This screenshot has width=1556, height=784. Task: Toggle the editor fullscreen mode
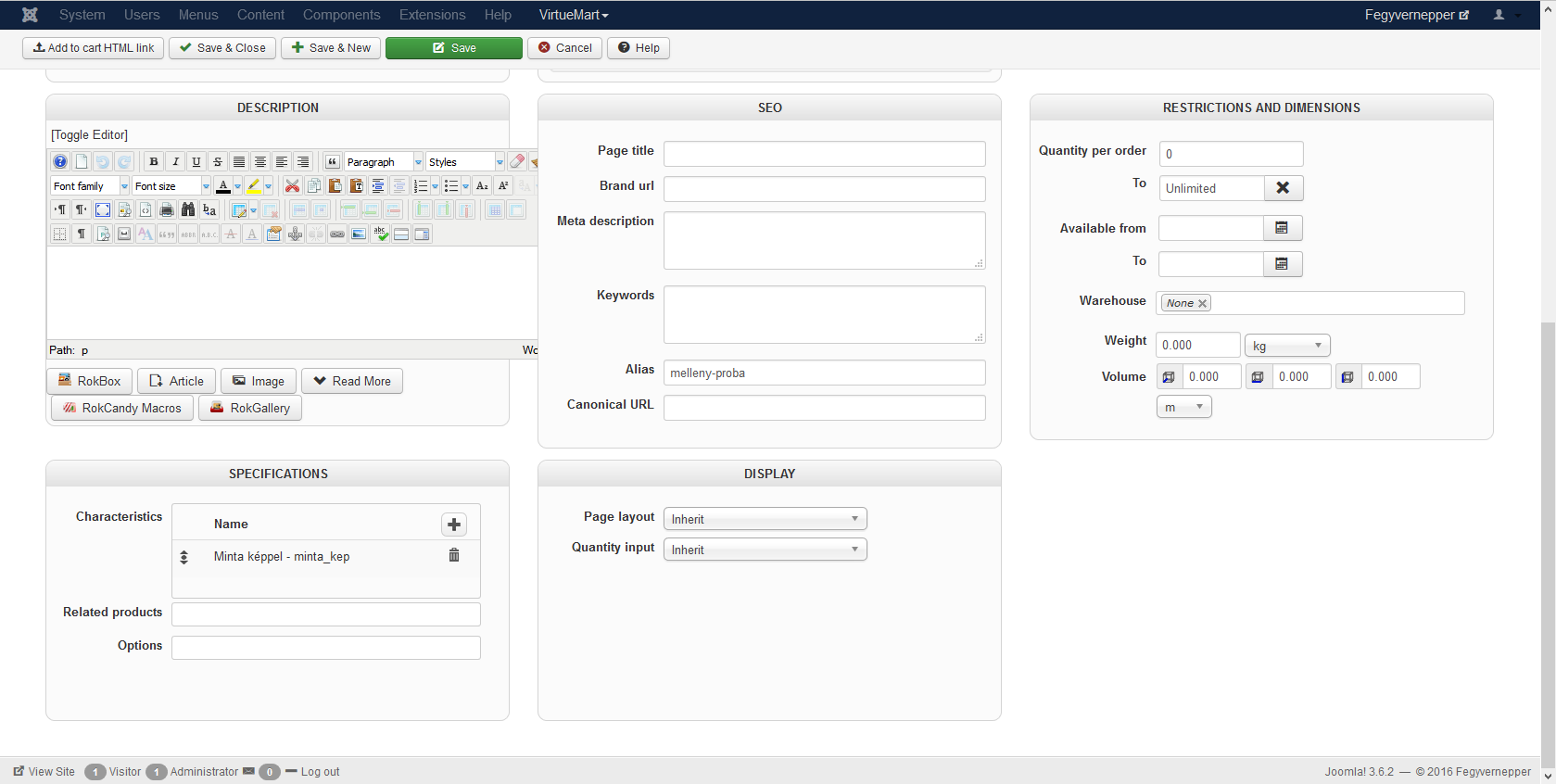click(103, 210)
